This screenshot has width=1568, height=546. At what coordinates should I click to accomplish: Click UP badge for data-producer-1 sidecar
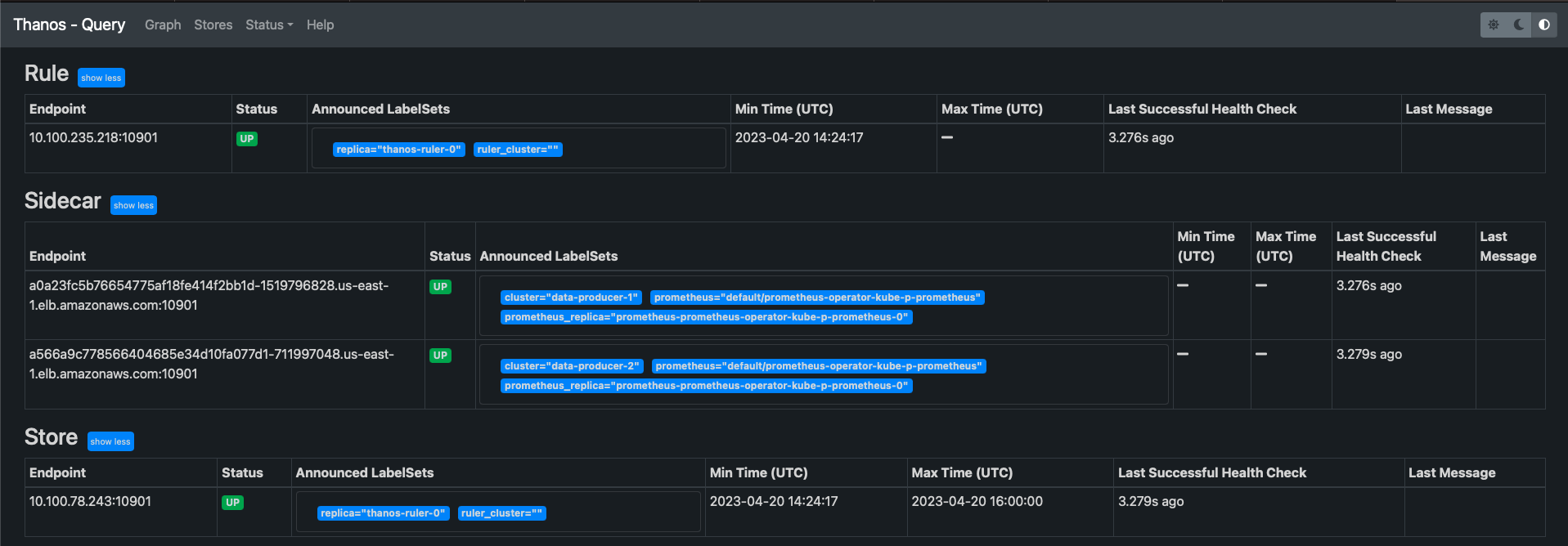(440, 287)
